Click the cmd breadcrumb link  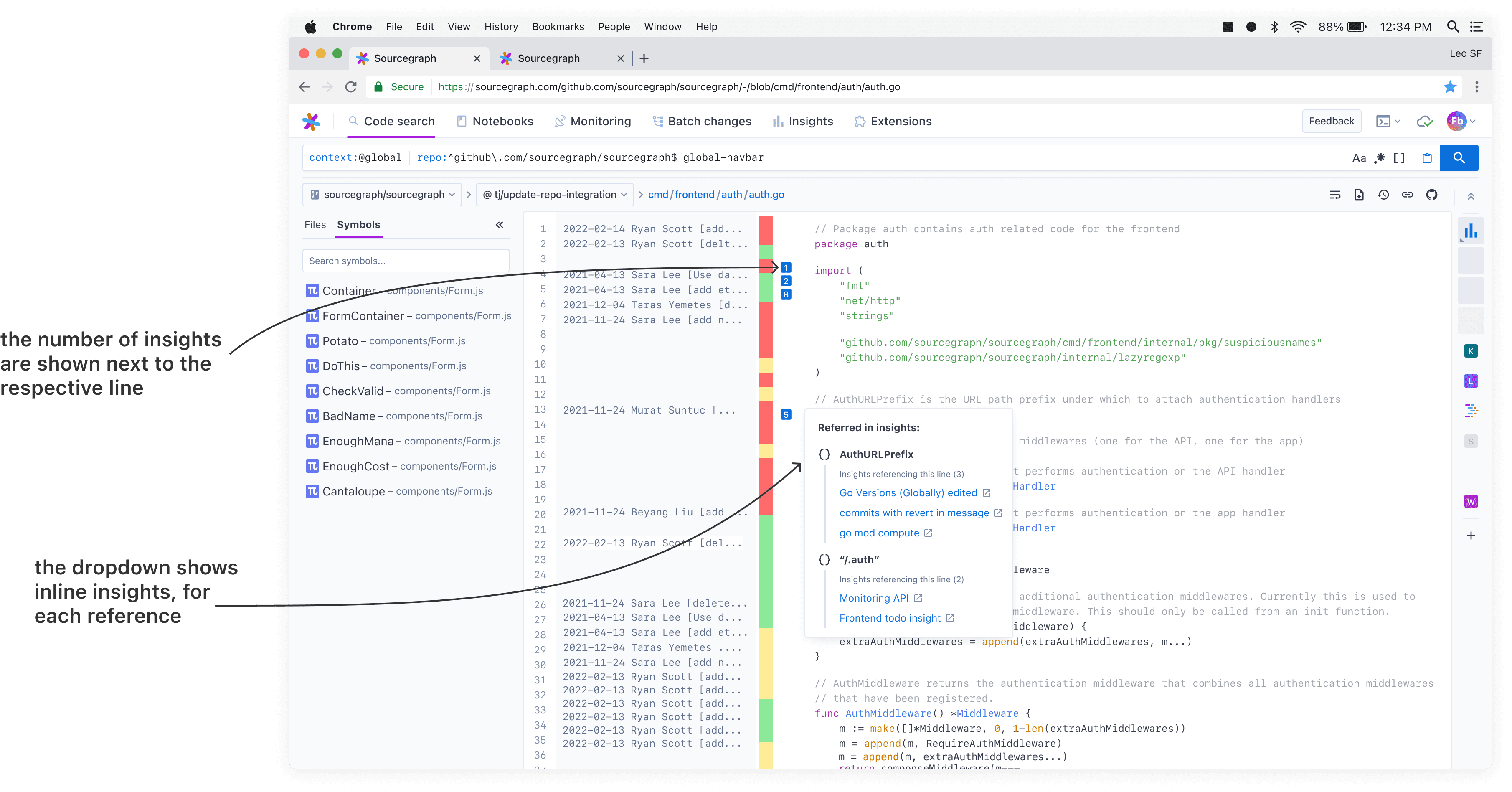[658, 195]
